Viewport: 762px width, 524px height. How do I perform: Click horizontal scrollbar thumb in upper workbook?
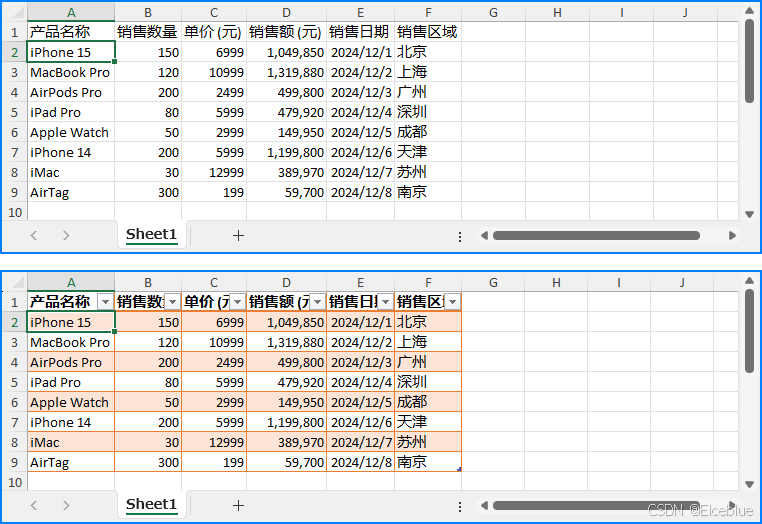(596, 236)
